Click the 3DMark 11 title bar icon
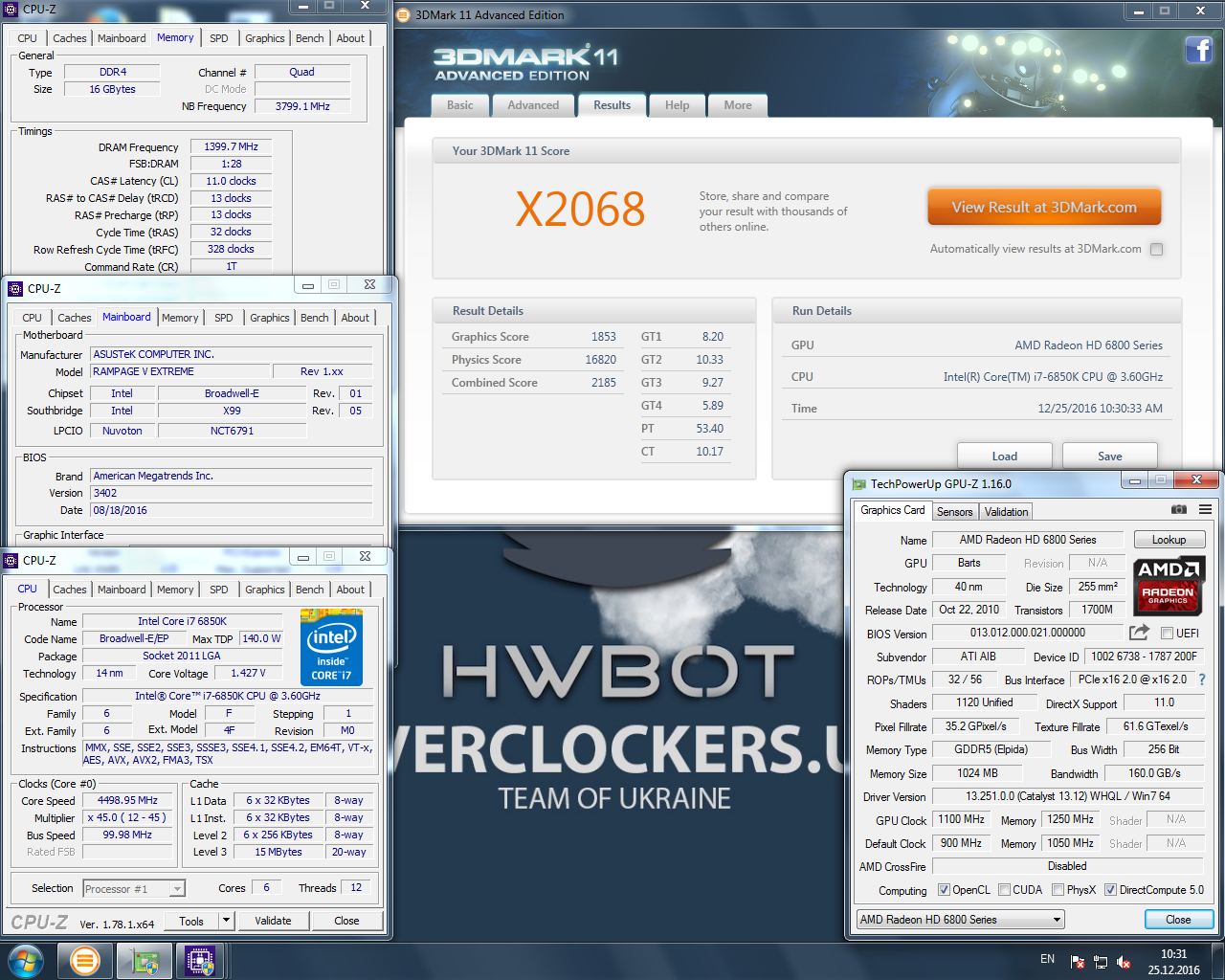The image size is (1225, 980). click(x=403, y=14)
